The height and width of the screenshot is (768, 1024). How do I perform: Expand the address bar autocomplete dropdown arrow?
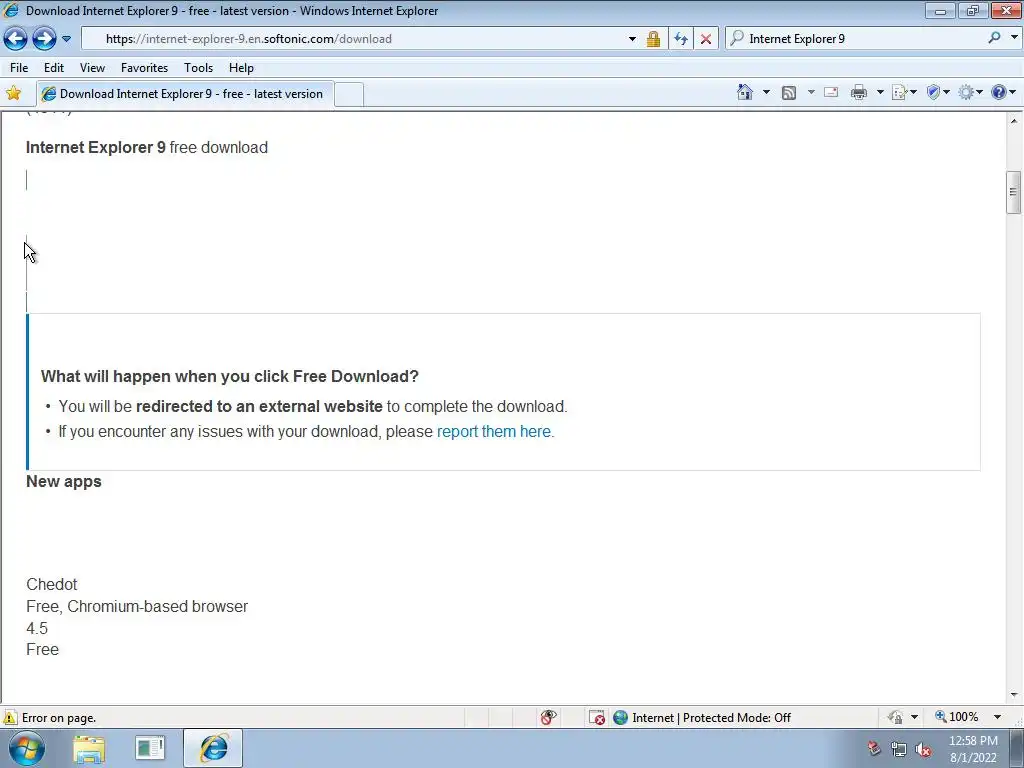pyautogui.click(x=632, y=39)
